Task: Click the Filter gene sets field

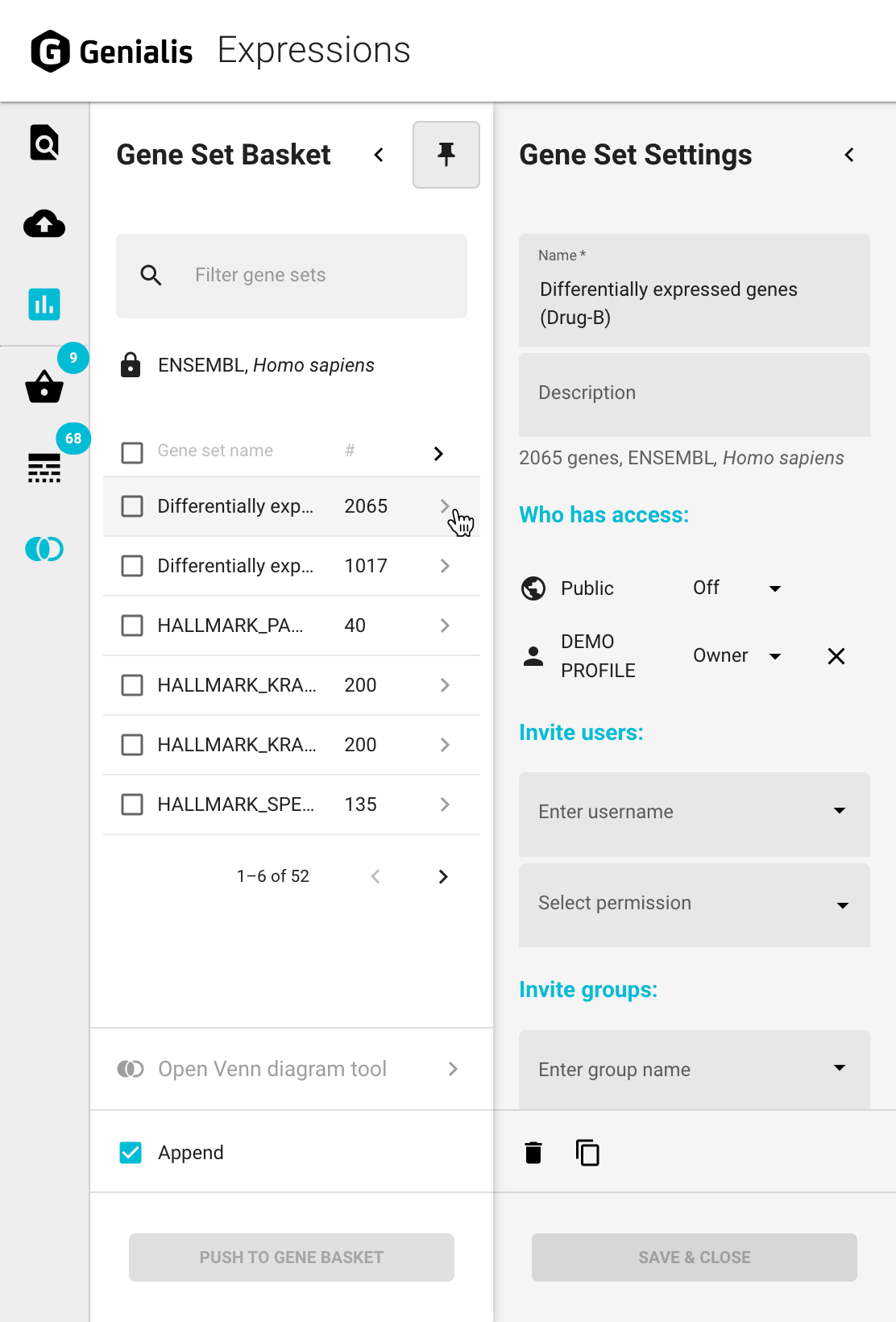Action: click(290, 276)
